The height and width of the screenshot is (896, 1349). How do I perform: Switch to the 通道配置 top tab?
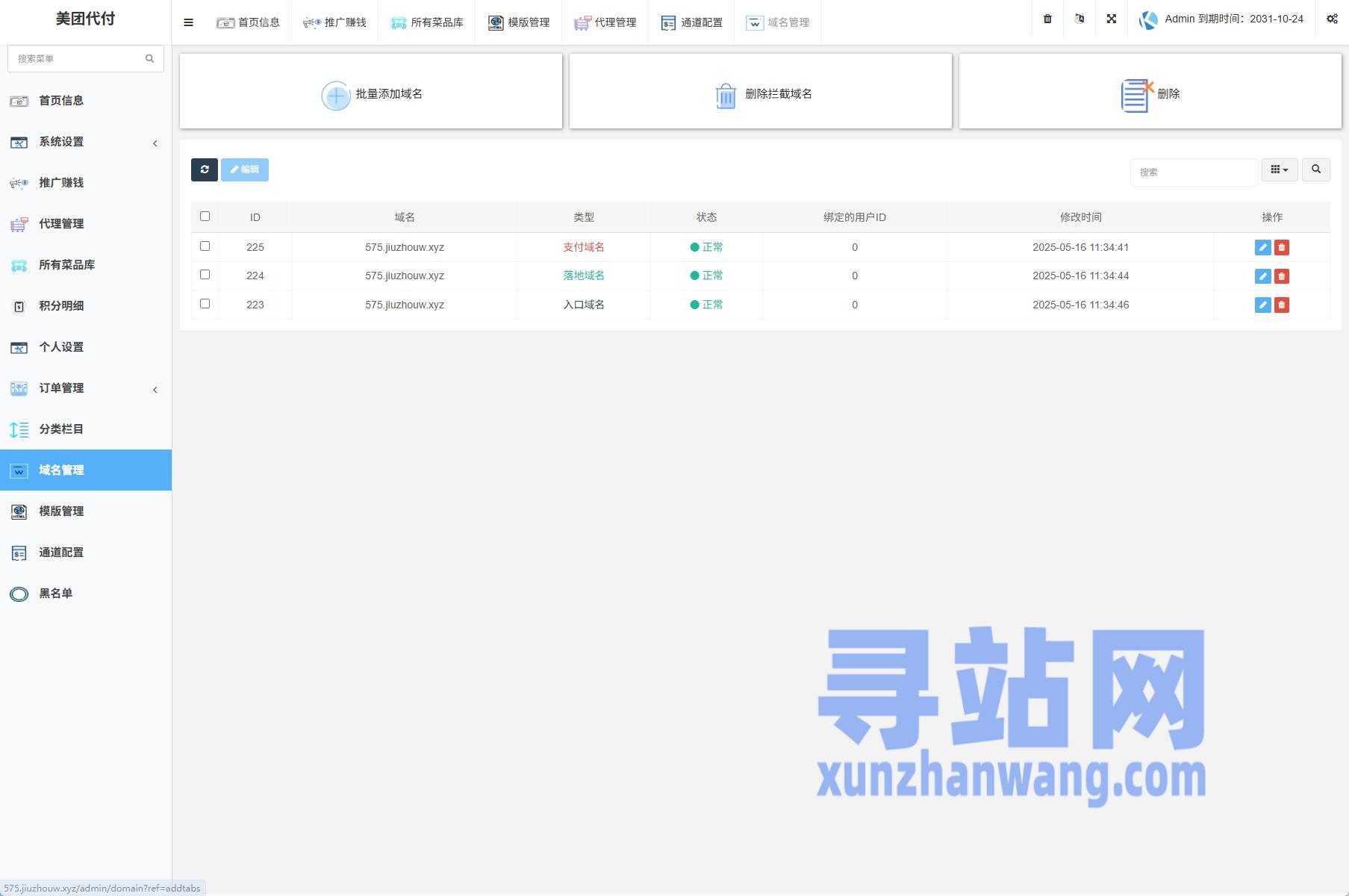tap(692, 22)
